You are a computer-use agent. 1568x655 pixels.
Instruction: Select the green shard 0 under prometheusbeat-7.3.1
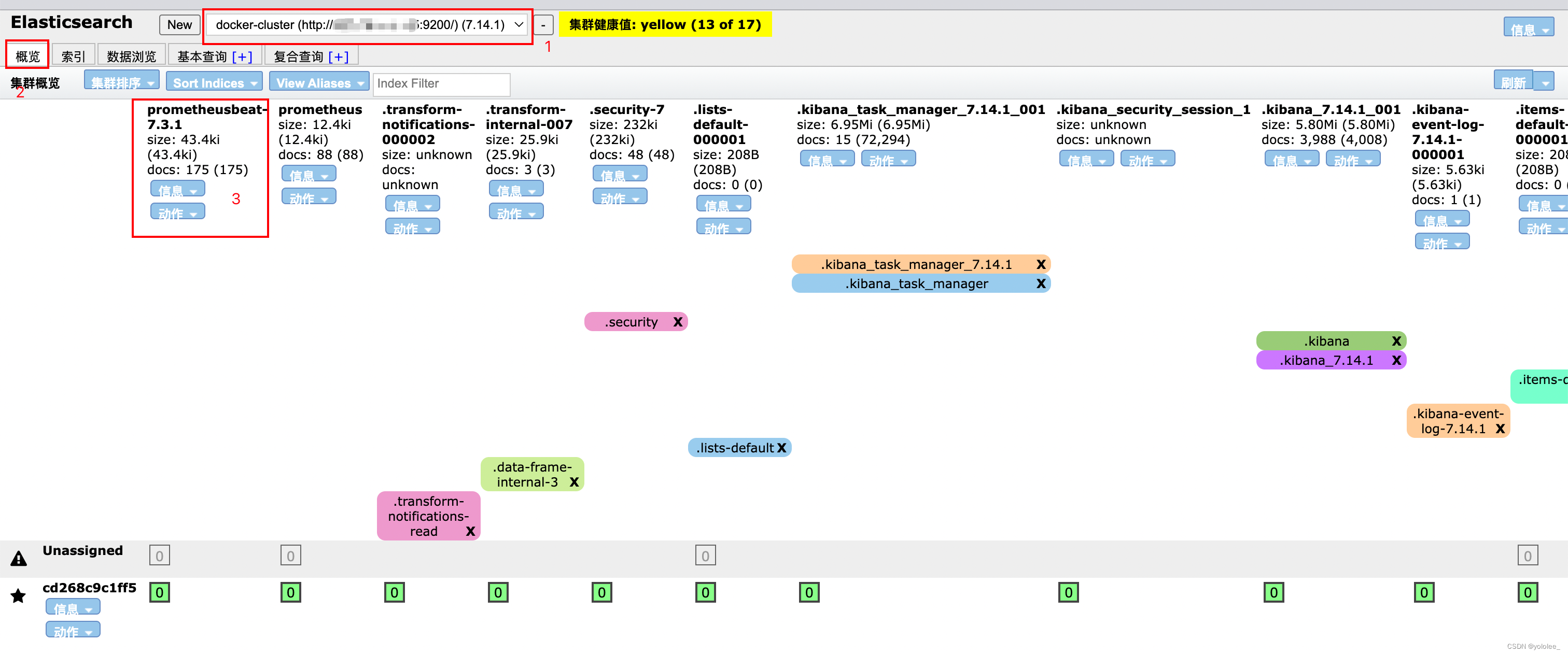(160, 592)
